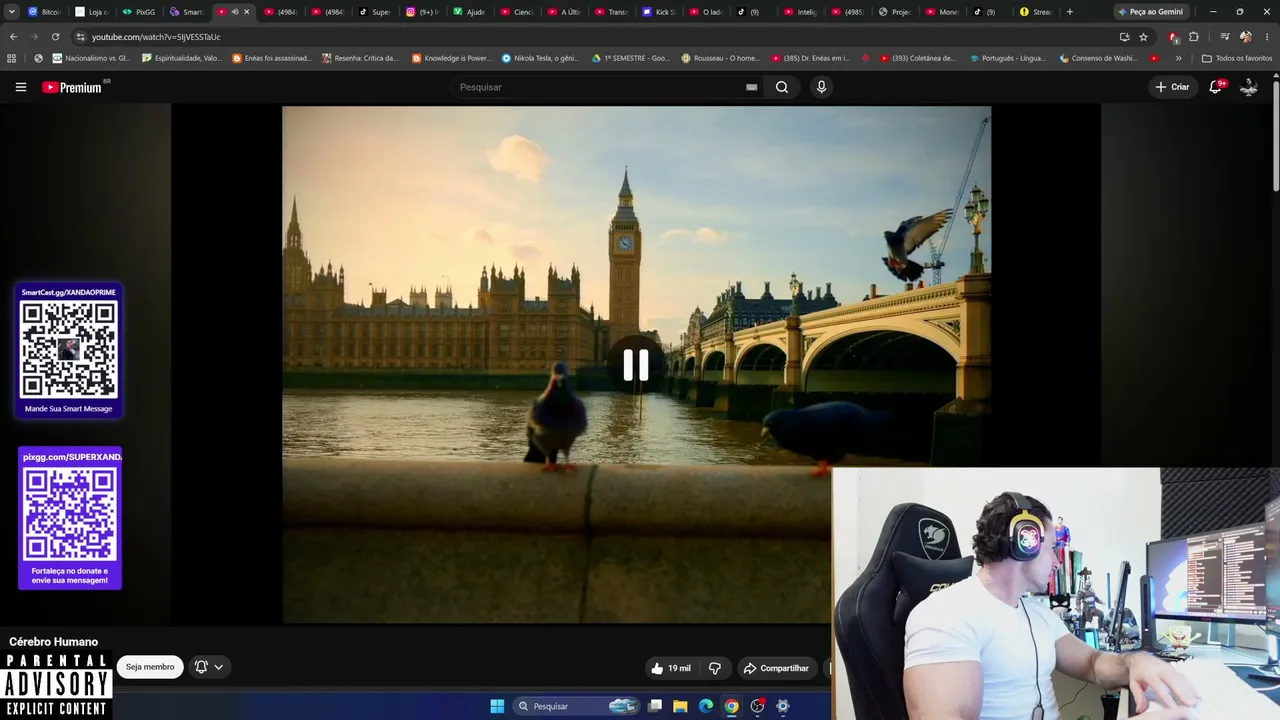Switch to the Ajuda tab
The image size is (1280, 720).
pyautogui.click(x=469, y=12)
